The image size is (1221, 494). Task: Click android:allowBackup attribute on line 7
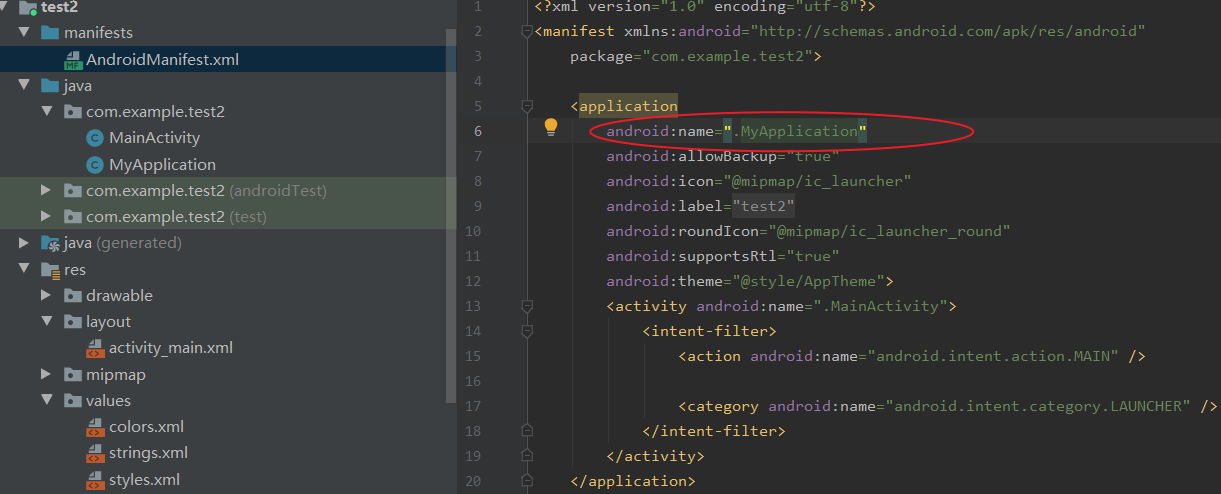pyautogui.click(x=692, y=156)
